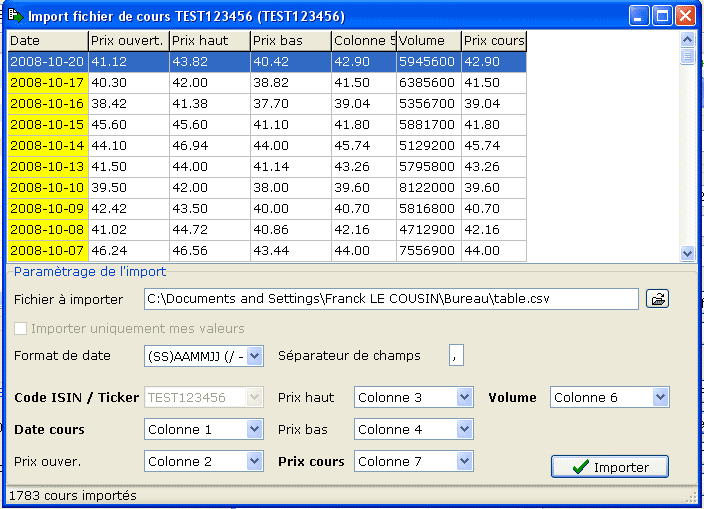
Task: Open the Prix ouver. column dropdown
Action: (x=255, y=461)
